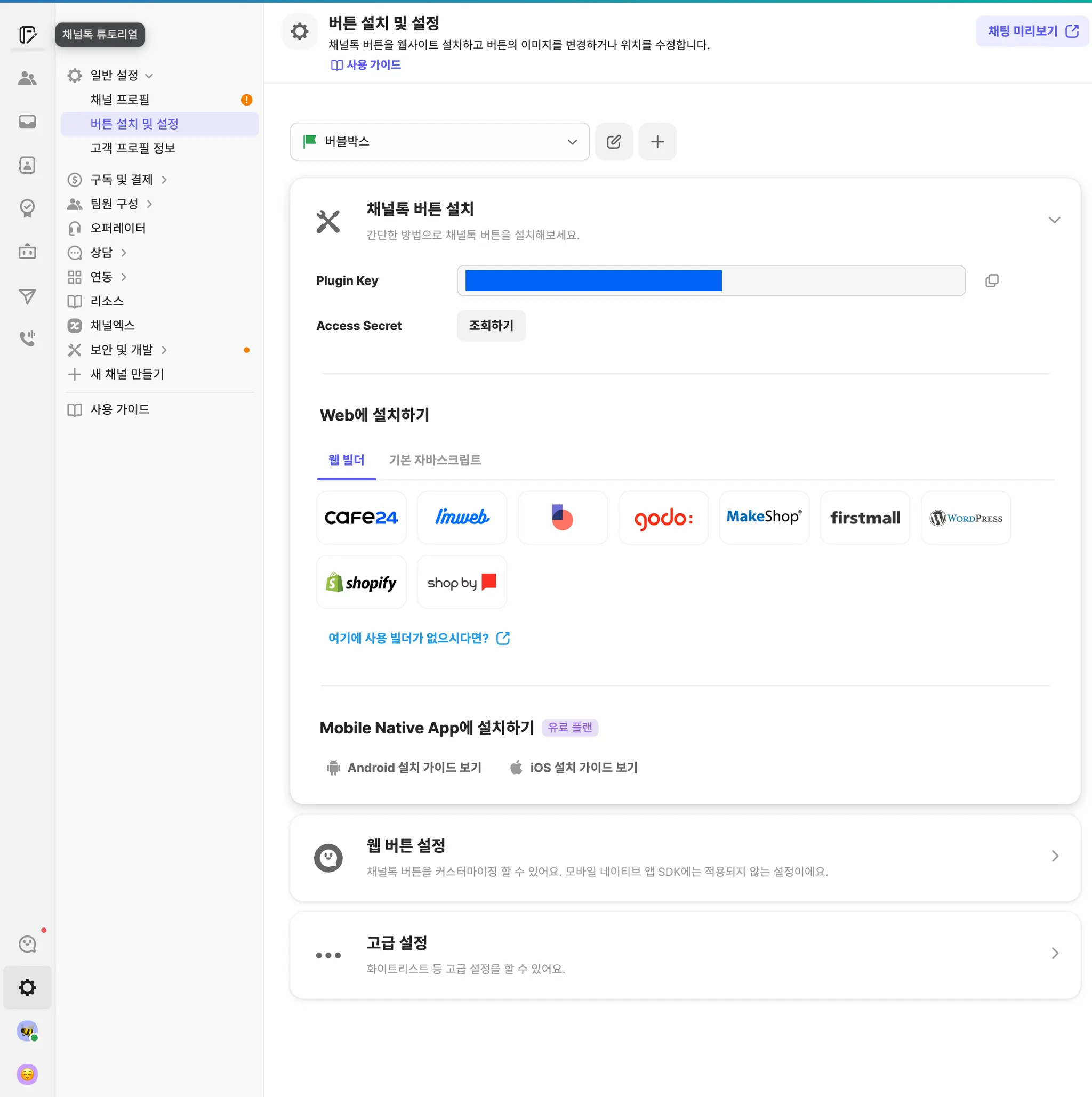Select the Shopify web builder tile
The image size is (1092, 1097).
361,582
